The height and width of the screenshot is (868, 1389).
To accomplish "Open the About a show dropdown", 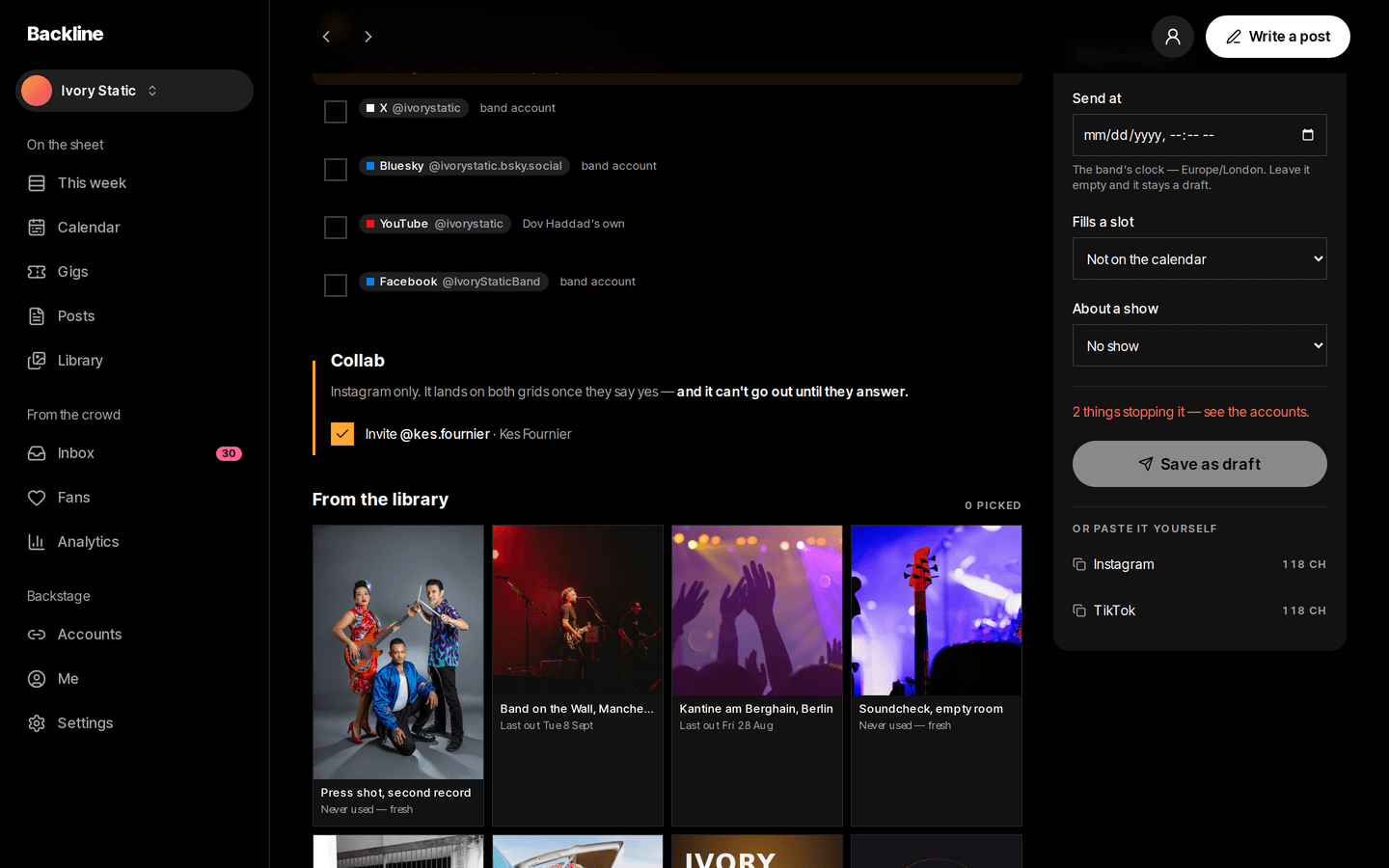I will [1200, 345].
